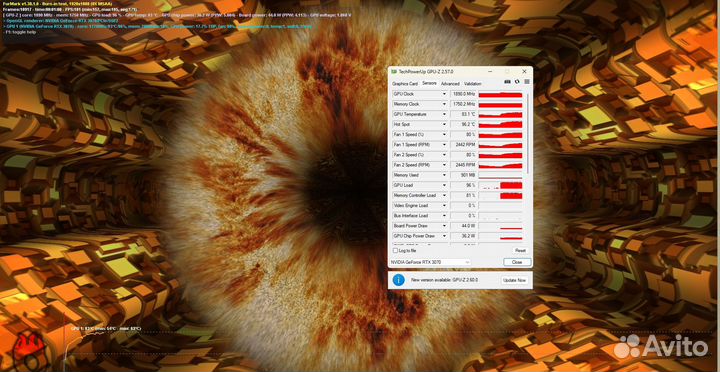Screen dimensions: 720x372
Task: Click the Update Now button
Action: pos(514,280)
